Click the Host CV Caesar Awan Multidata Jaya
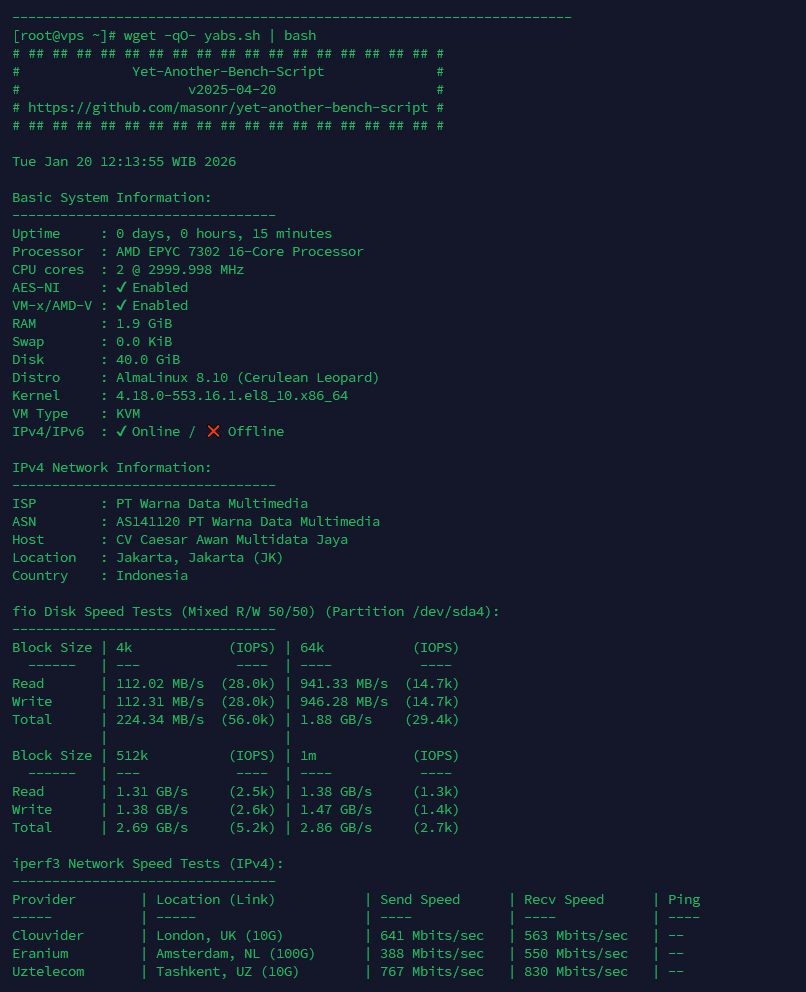Viewport: 806px width, 992px height. click(x=232, y=540)
